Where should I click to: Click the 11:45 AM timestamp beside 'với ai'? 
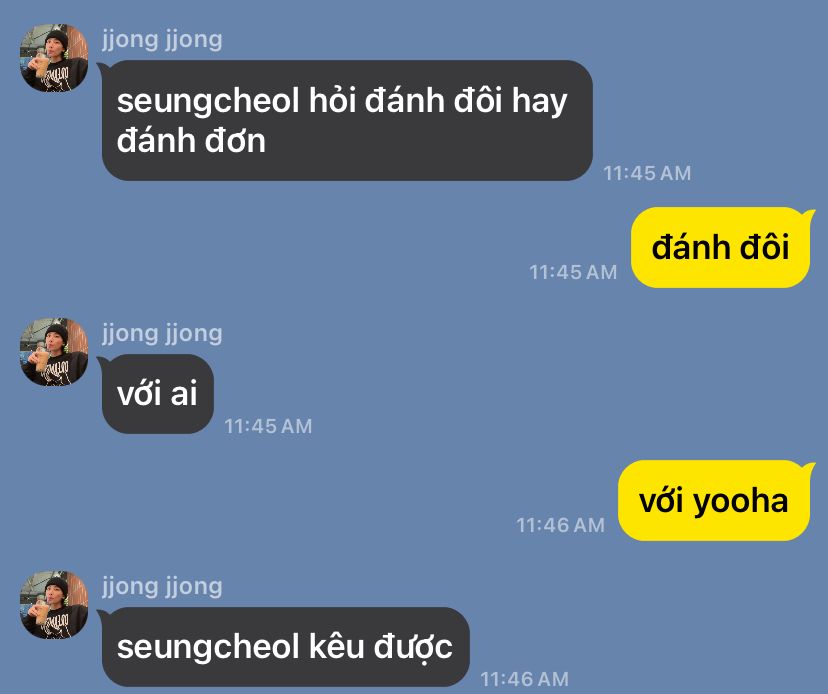tap(268, 426)
